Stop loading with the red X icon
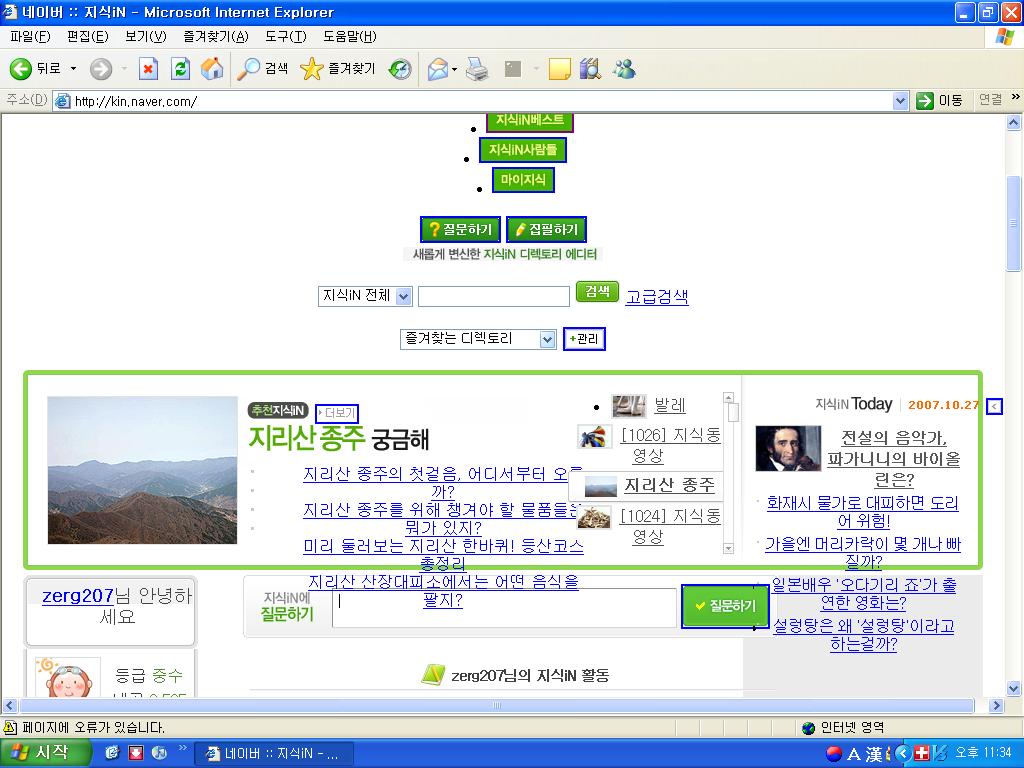The height and width of the screenshot is (768, 1024). [x=148, y=69]
